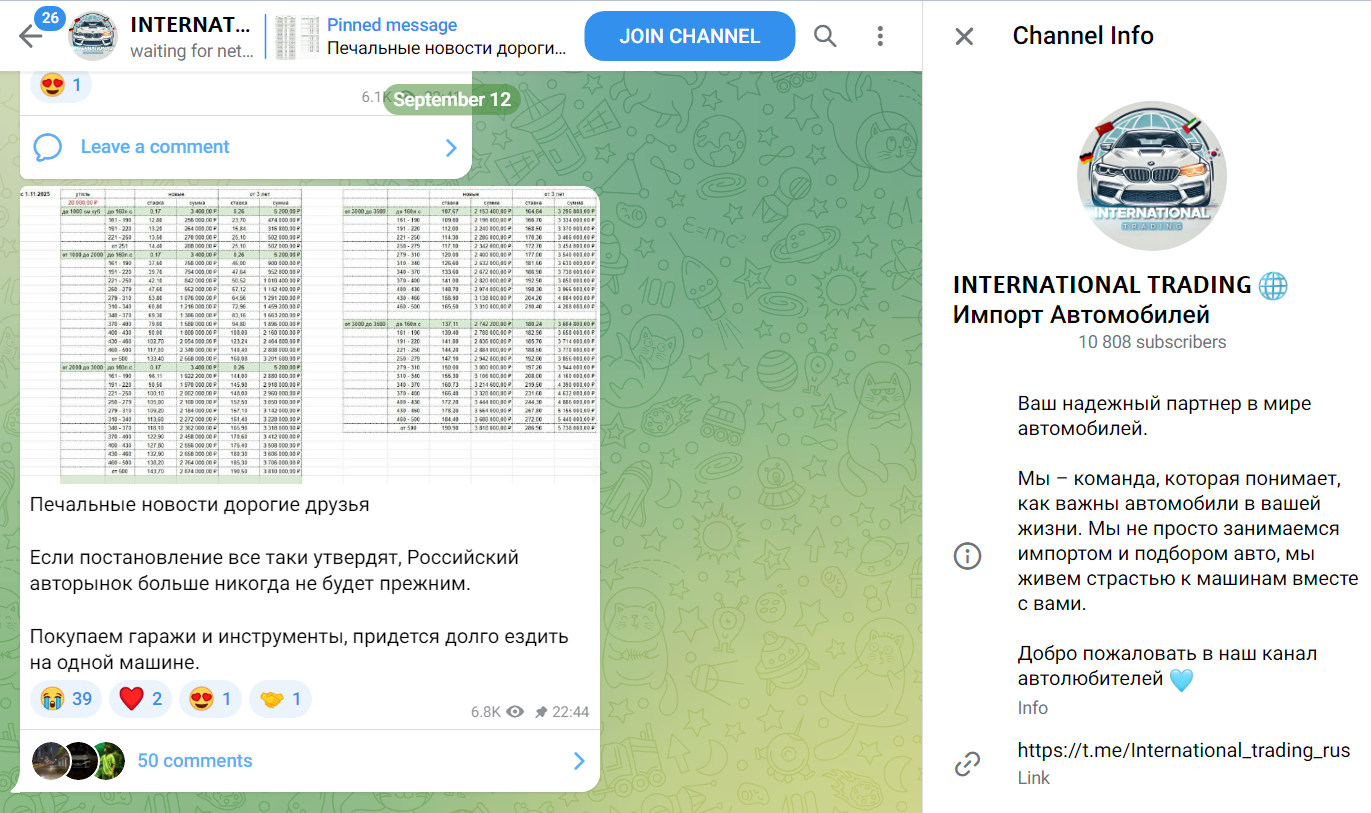Click the back arrow with unread badge
This screenshot has width=1371, height=813.
pos(32,36)
